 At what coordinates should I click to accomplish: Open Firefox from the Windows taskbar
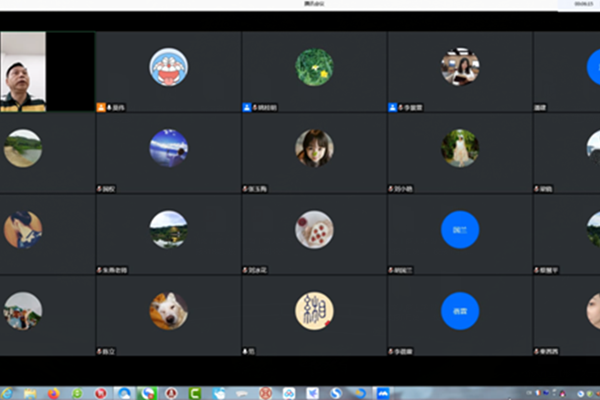[53, 392]
